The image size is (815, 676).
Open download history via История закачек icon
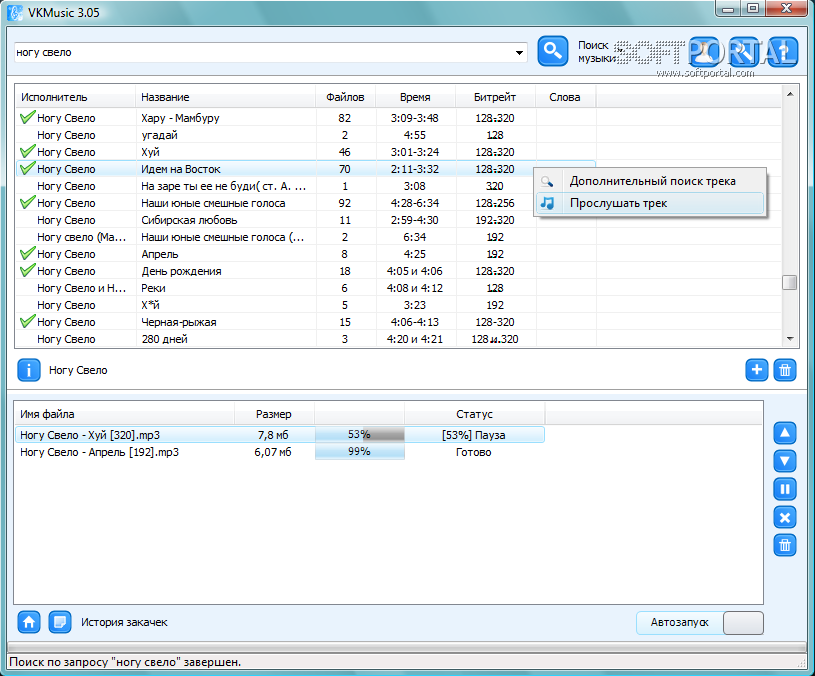tap(60, 622)
